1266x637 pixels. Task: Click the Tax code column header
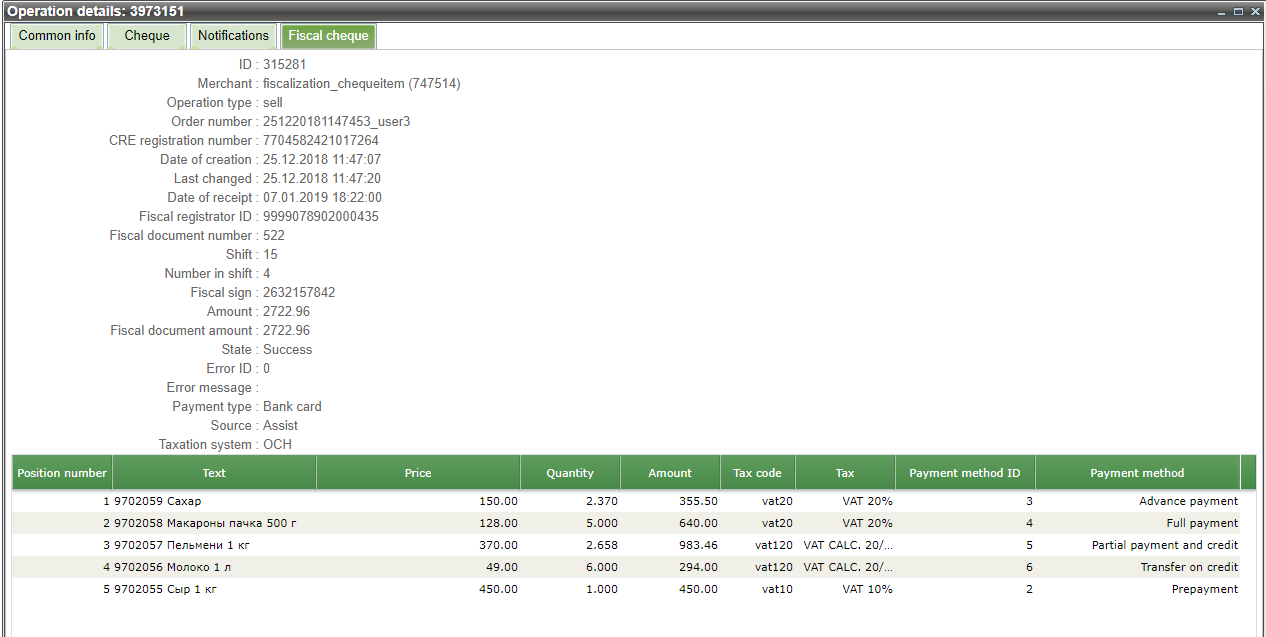(757, 473)
